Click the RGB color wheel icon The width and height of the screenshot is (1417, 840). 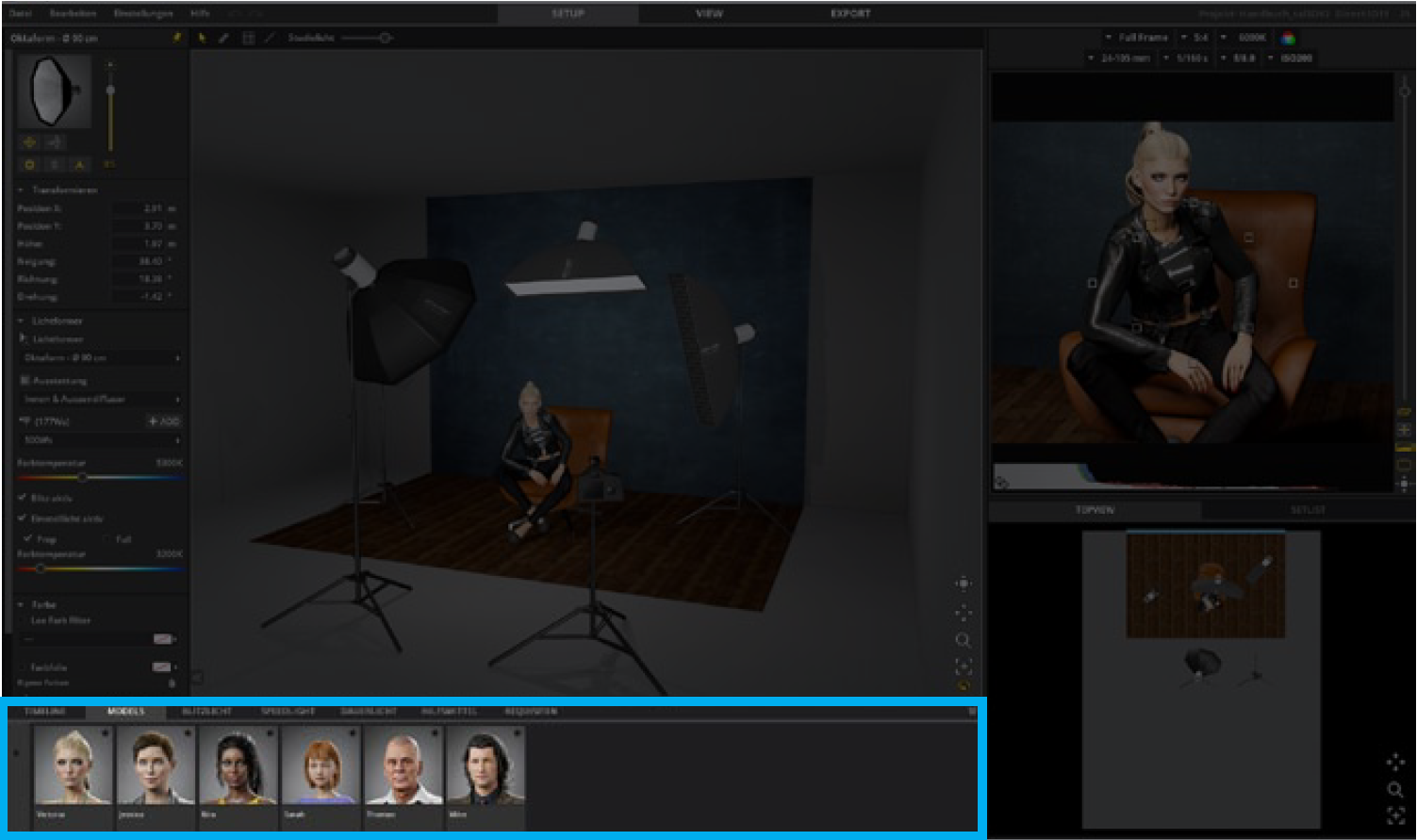1288,39
